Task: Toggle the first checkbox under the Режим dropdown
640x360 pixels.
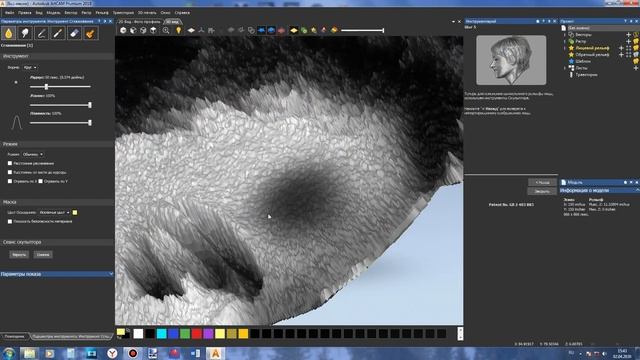Action: (x=10, y=163)
